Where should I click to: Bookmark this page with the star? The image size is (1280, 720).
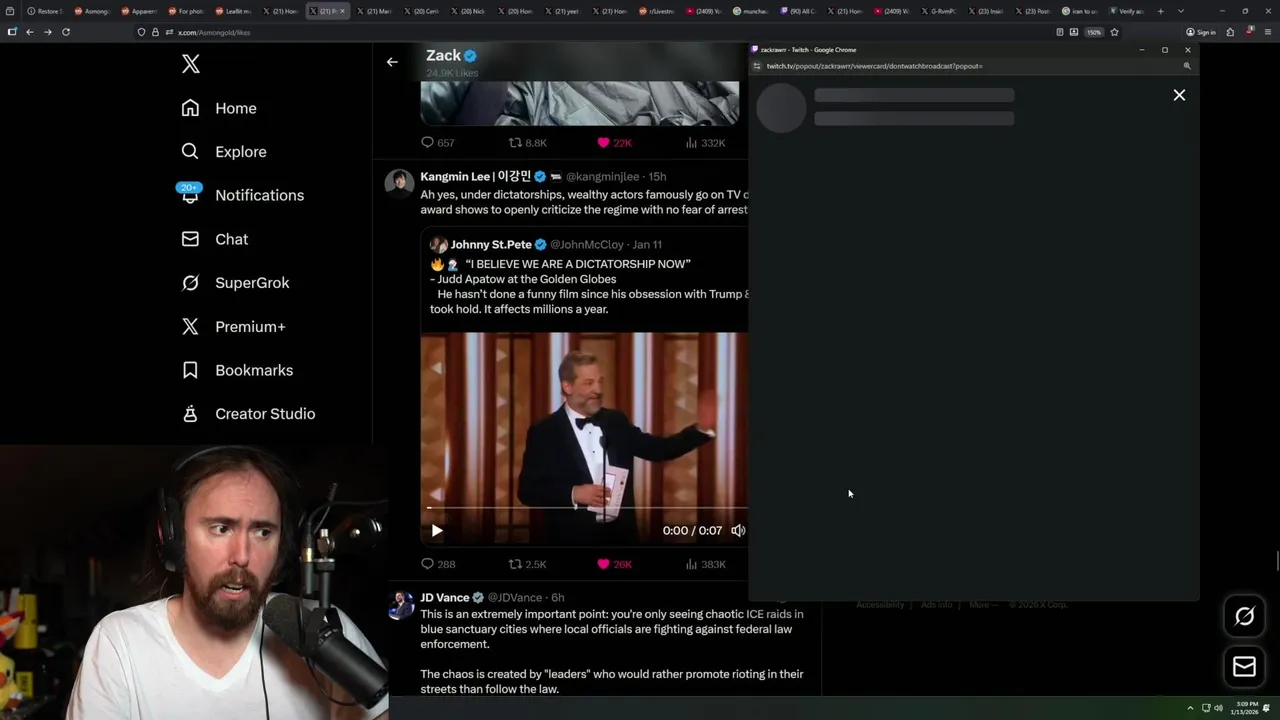pos(1114,32)
